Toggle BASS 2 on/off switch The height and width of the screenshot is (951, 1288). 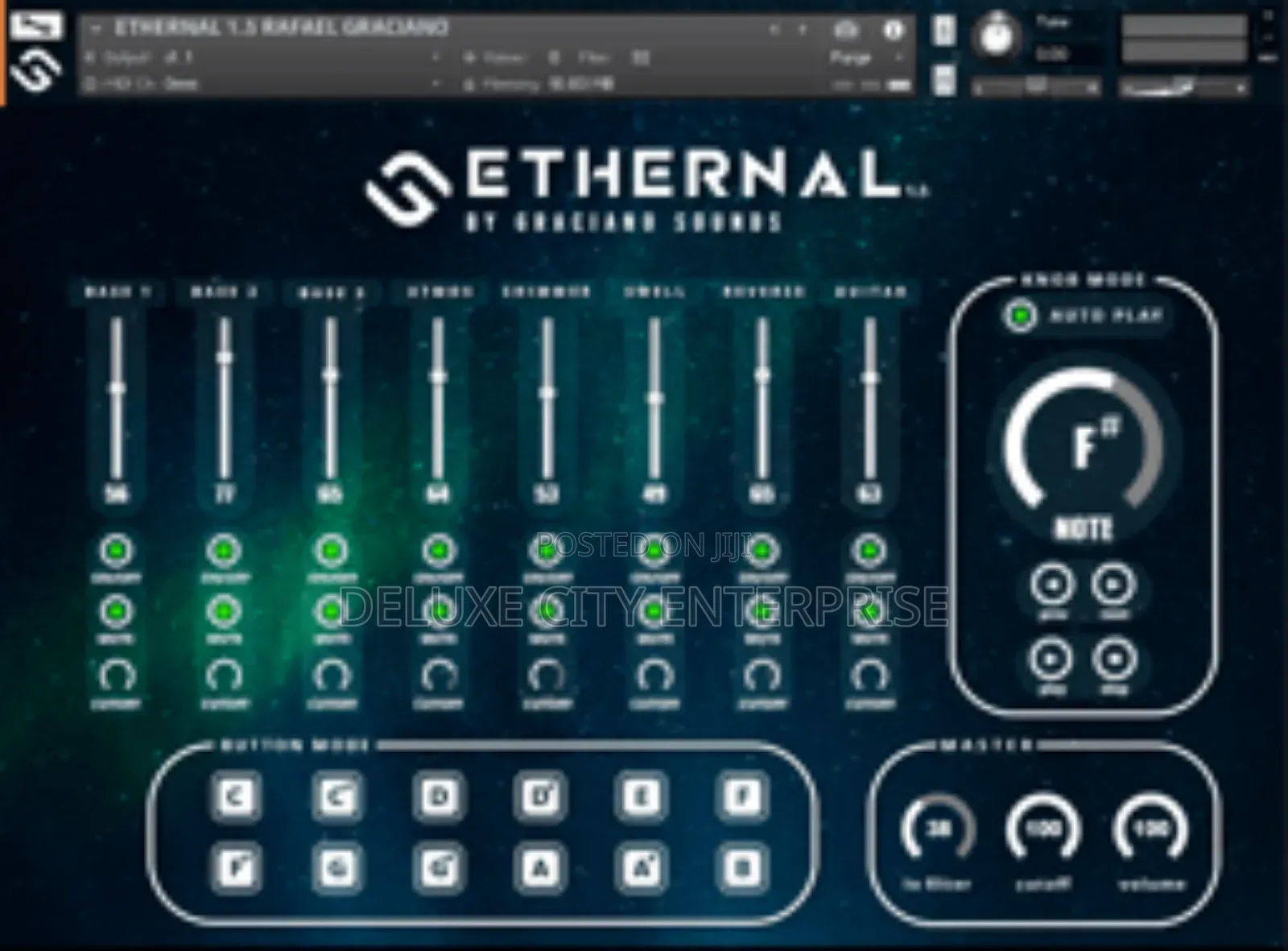(x=225, y=551)
